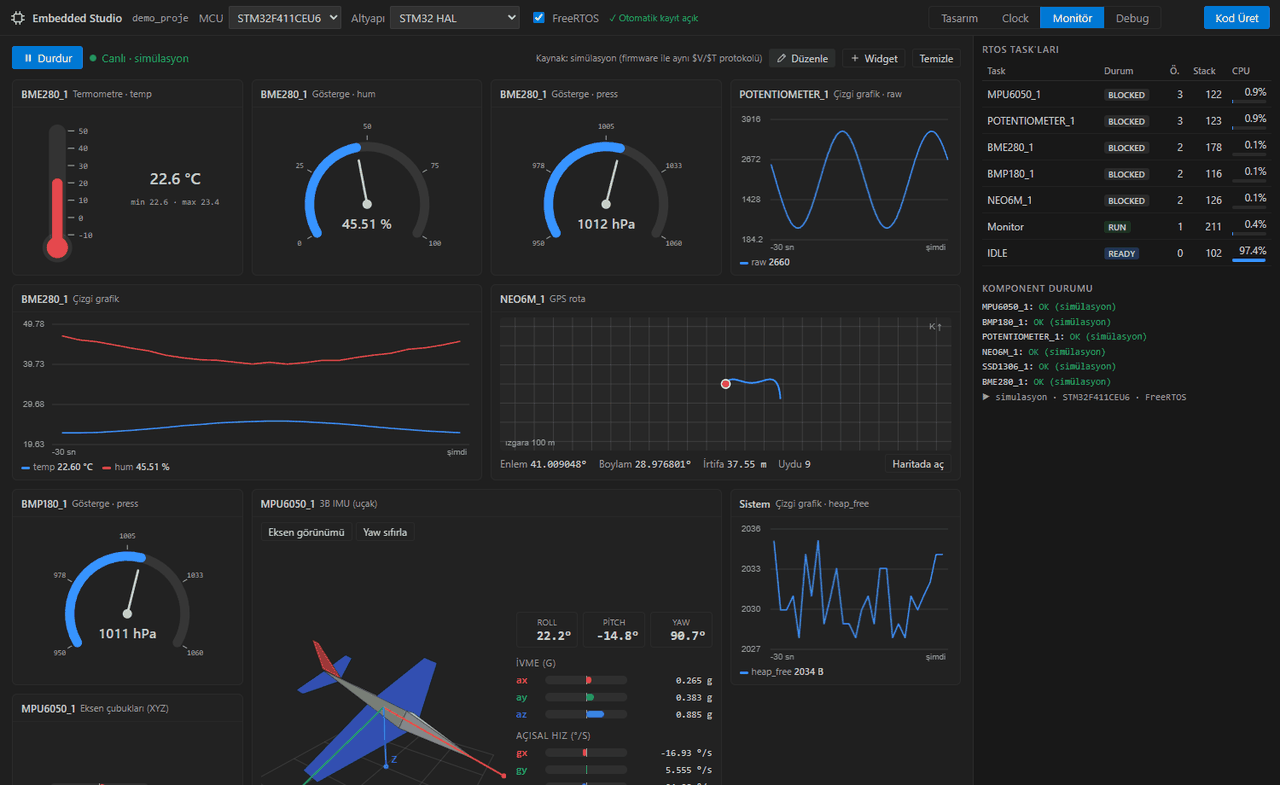Open the Altyapı STM32 HAL dropdown
The image size is (1280, 785).
[454, 18]
